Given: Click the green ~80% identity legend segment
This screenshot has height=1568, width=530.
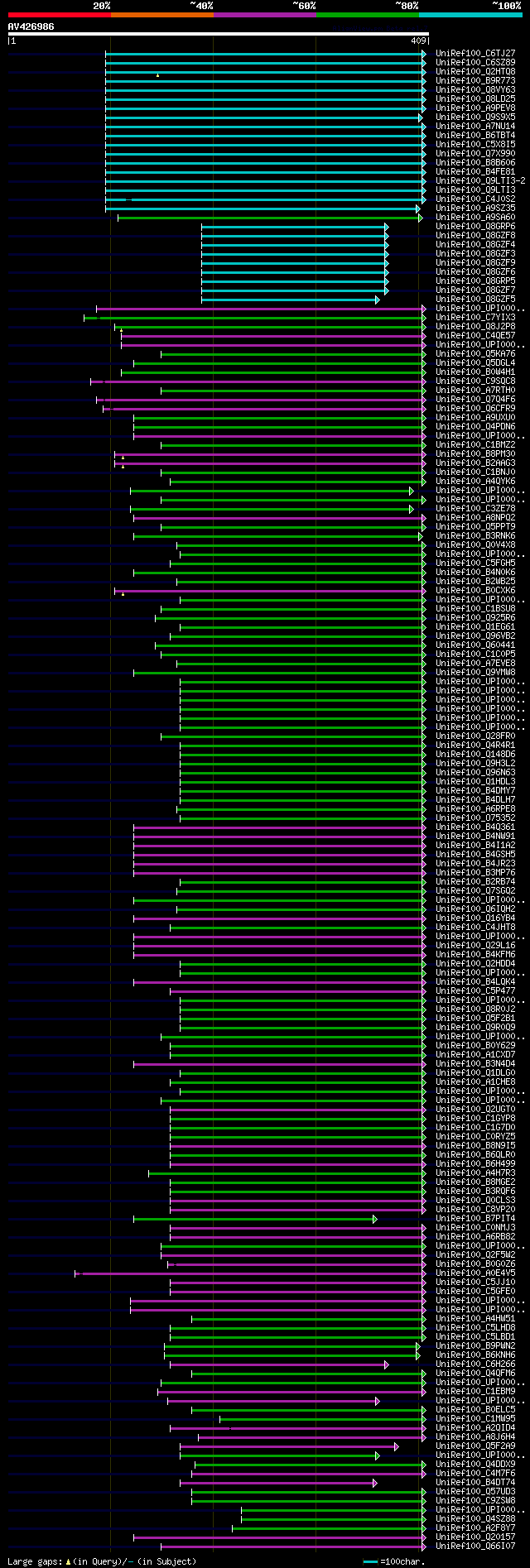Looking at the screenshot, I should (368, 15).
